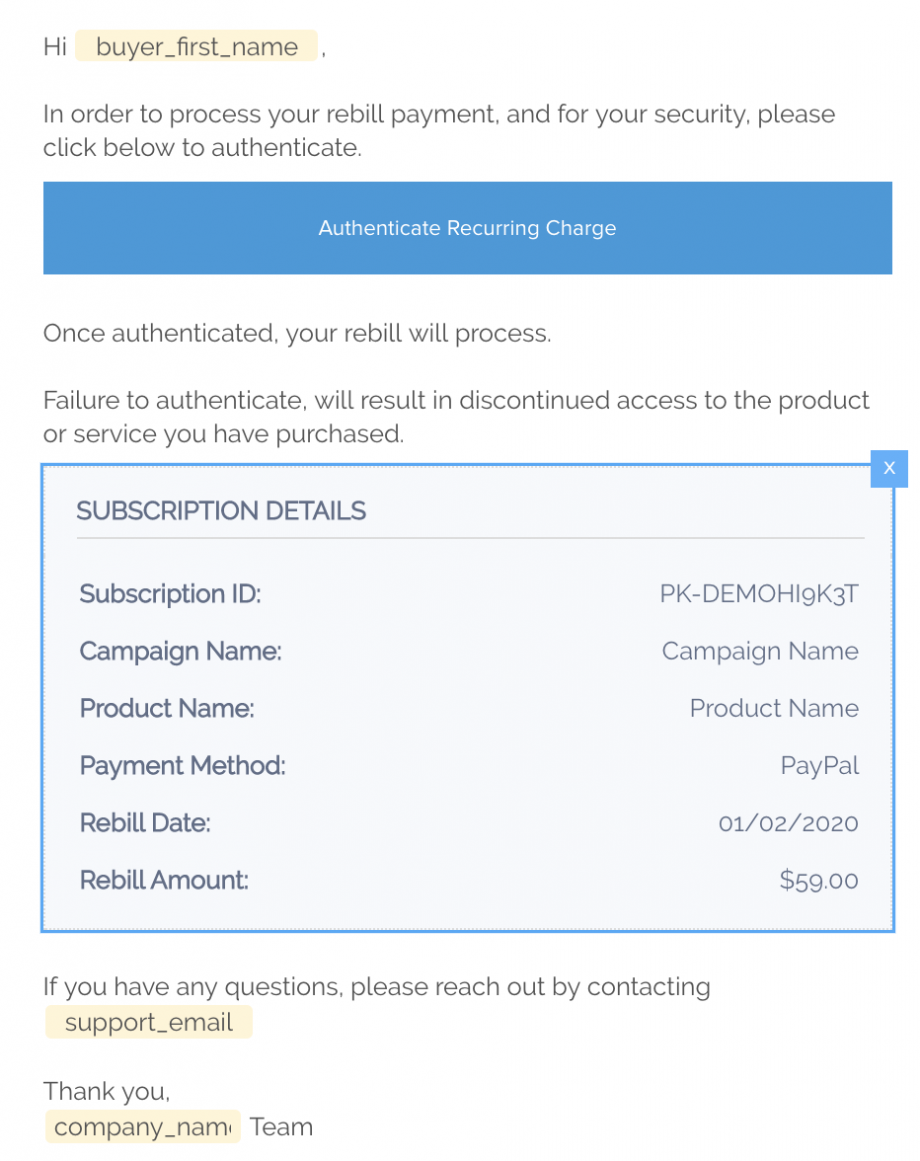Image resolution: width=920 pixels, height=1161 pixels.
Task: Select the buyer_first_name merge tag
Action: click(196, 47)
